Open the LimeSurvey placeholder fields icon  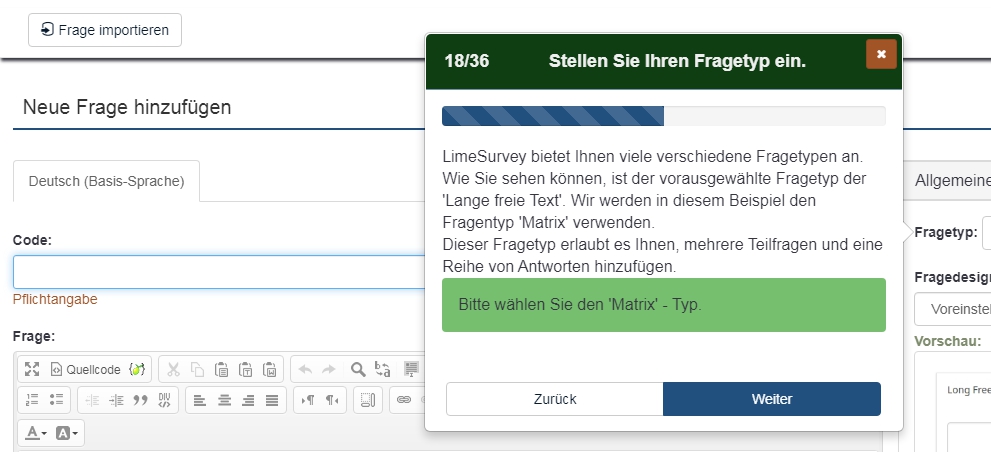[x=138, y=369]
